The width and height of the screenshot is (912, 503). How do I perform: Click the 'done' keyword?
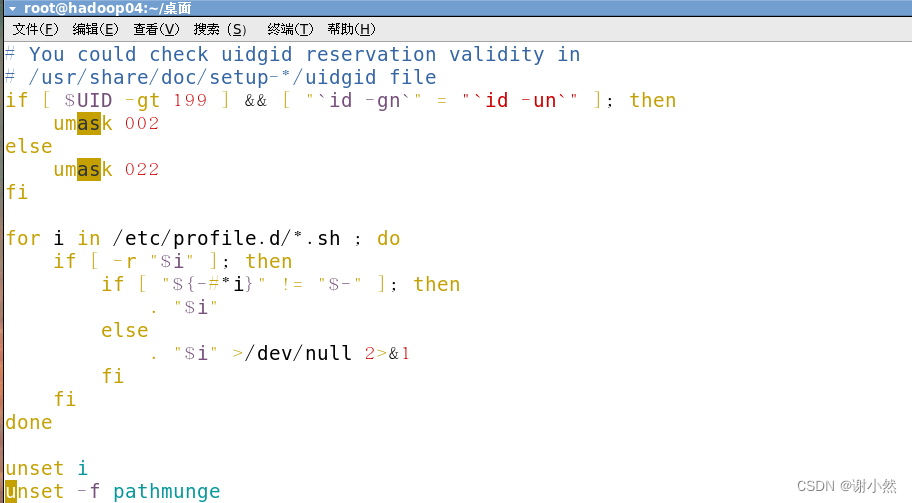coord(28,422)
